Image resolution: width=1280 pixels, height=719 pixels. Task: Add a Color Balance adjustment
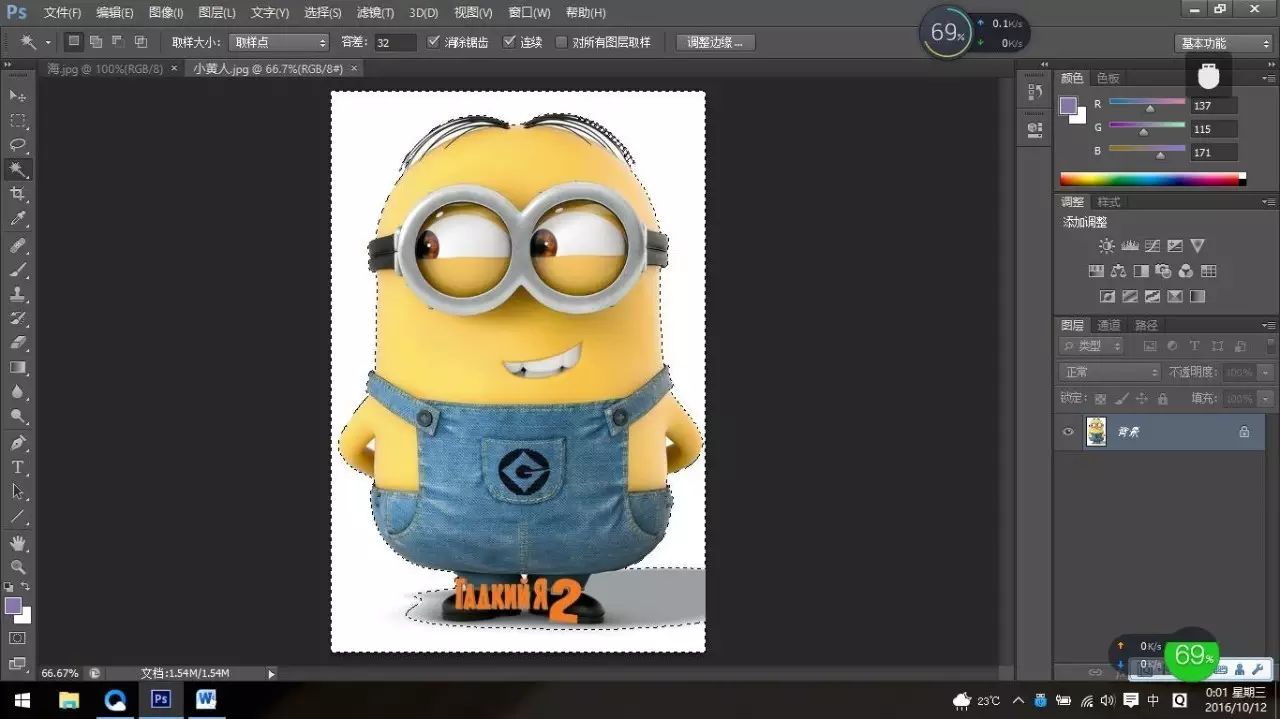tap(1118, 271)
